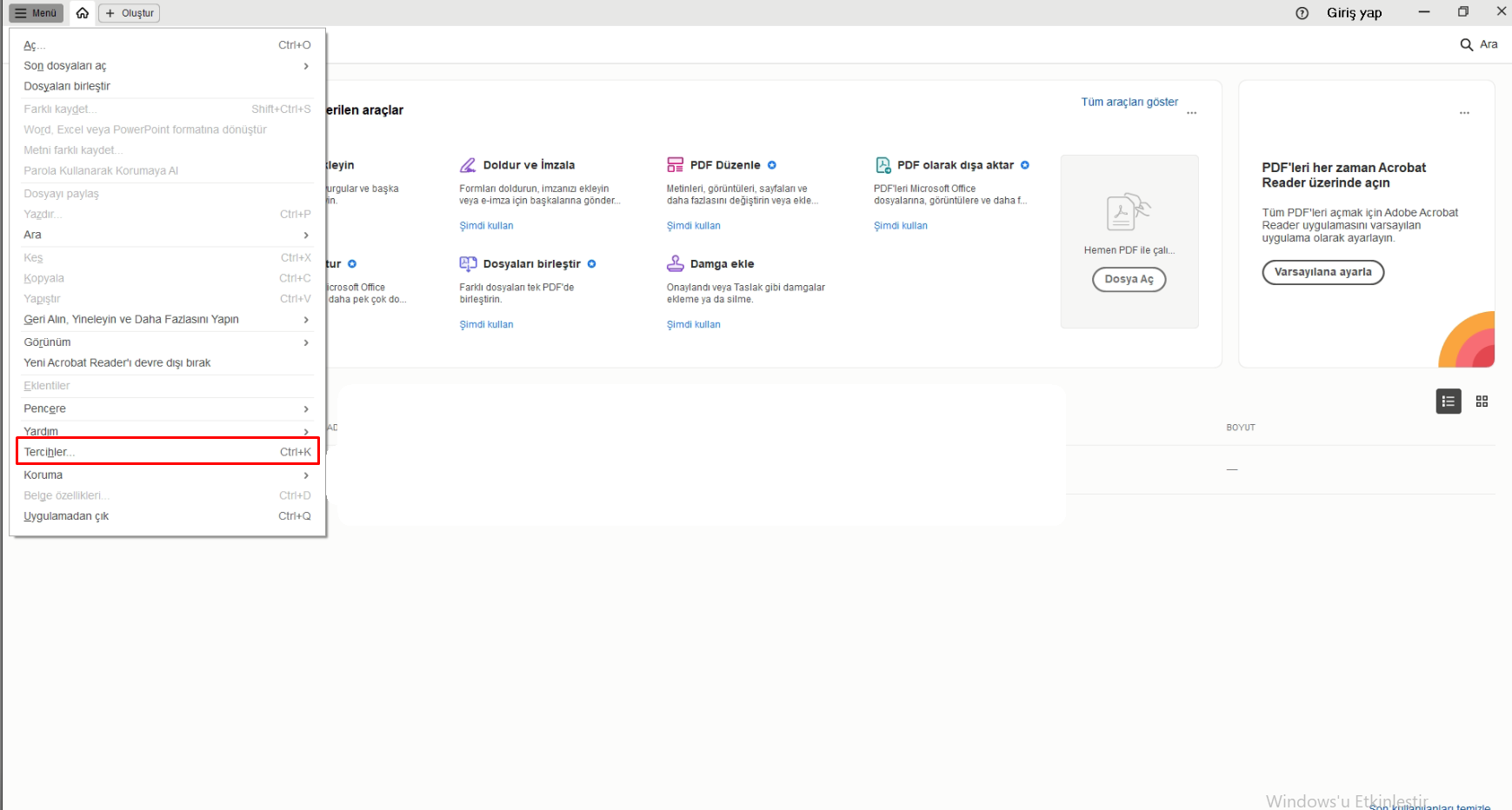This screenshot has width=1512, height=810.
Task: Select Yeni Acrobat Reader'ı devre dışı bırak
Action: (x=167, y=362)
